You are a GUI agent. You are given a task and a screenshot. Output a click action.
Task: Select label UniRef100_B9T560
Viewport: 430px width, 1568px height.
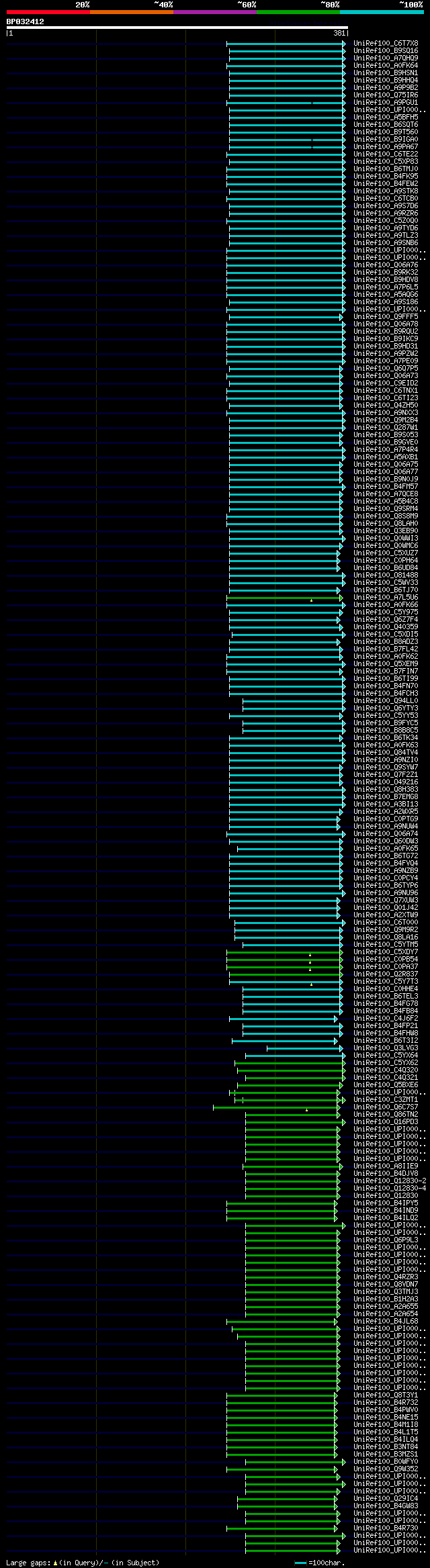pos(386,132)
